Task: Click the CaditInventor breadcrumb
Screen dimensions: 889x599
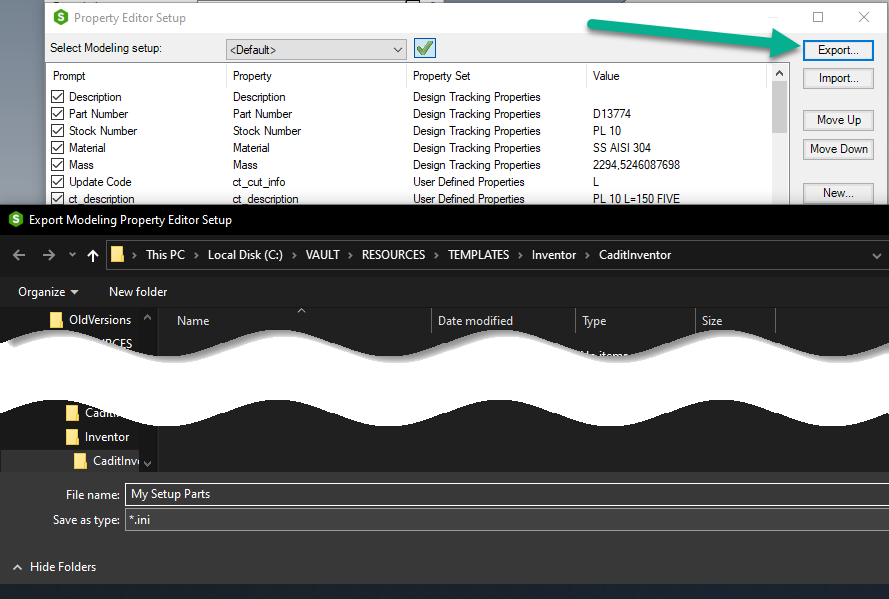Action: [635, 255]
